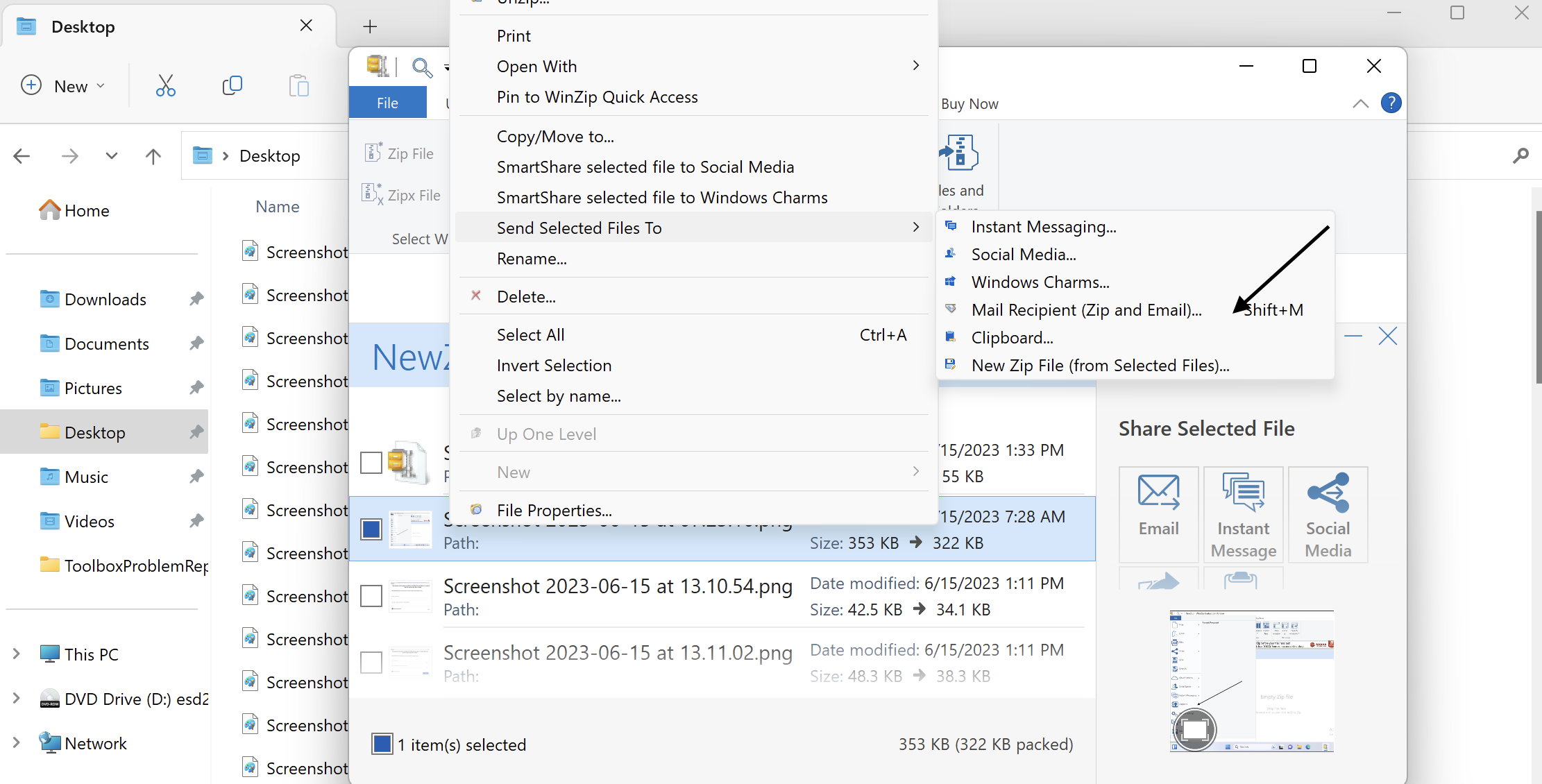The height and width of the screenshot is (784, 1542).
Task: Click the Zipx File icon in ribbon
Action: point(373,194)
